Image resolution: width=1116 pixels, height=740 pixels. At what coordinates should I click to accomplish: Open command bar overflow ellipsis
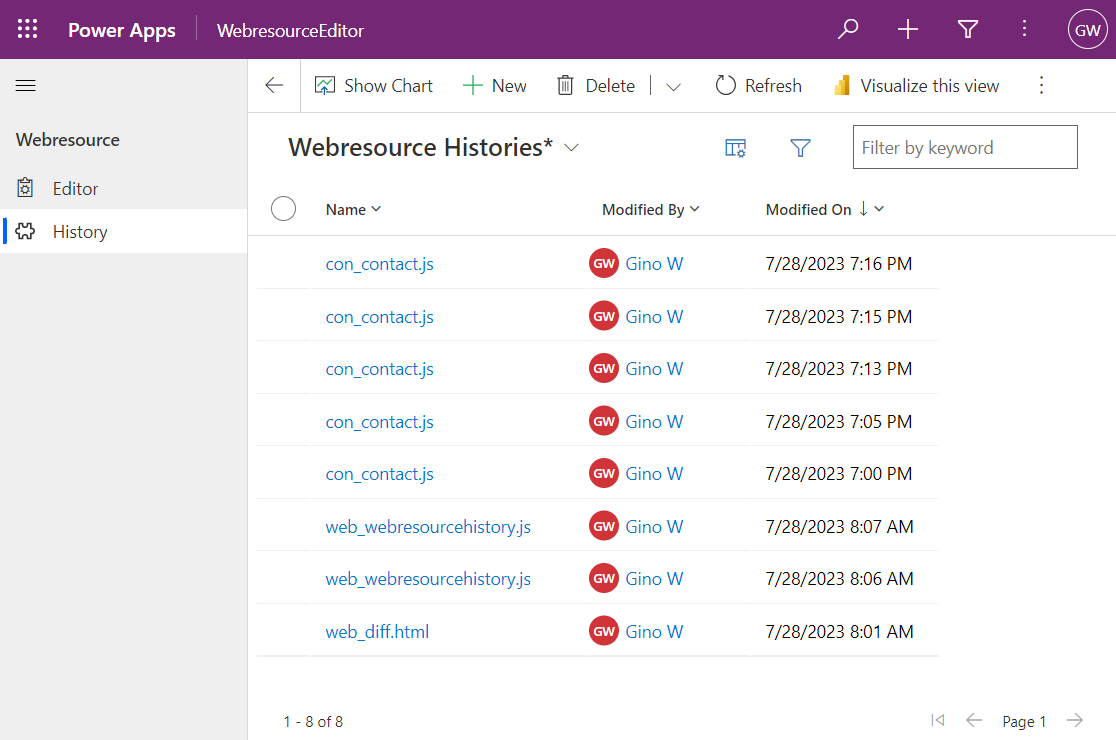(x=1041, y=86)
